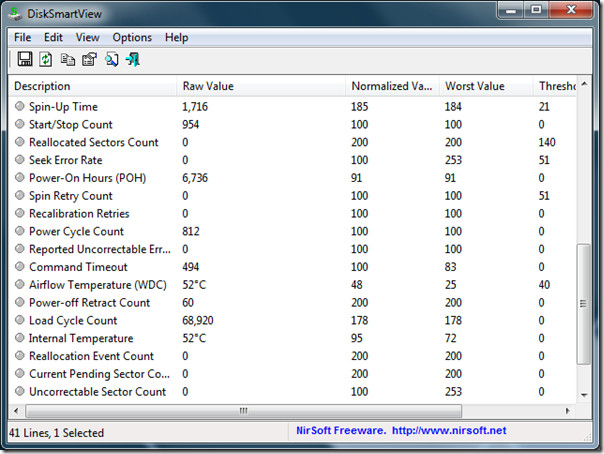Image resolution: width=604 pixels, height=454 pixels.
Task: Click status bullet of Reallocated Sectors Count
Action: click(20, 141)
